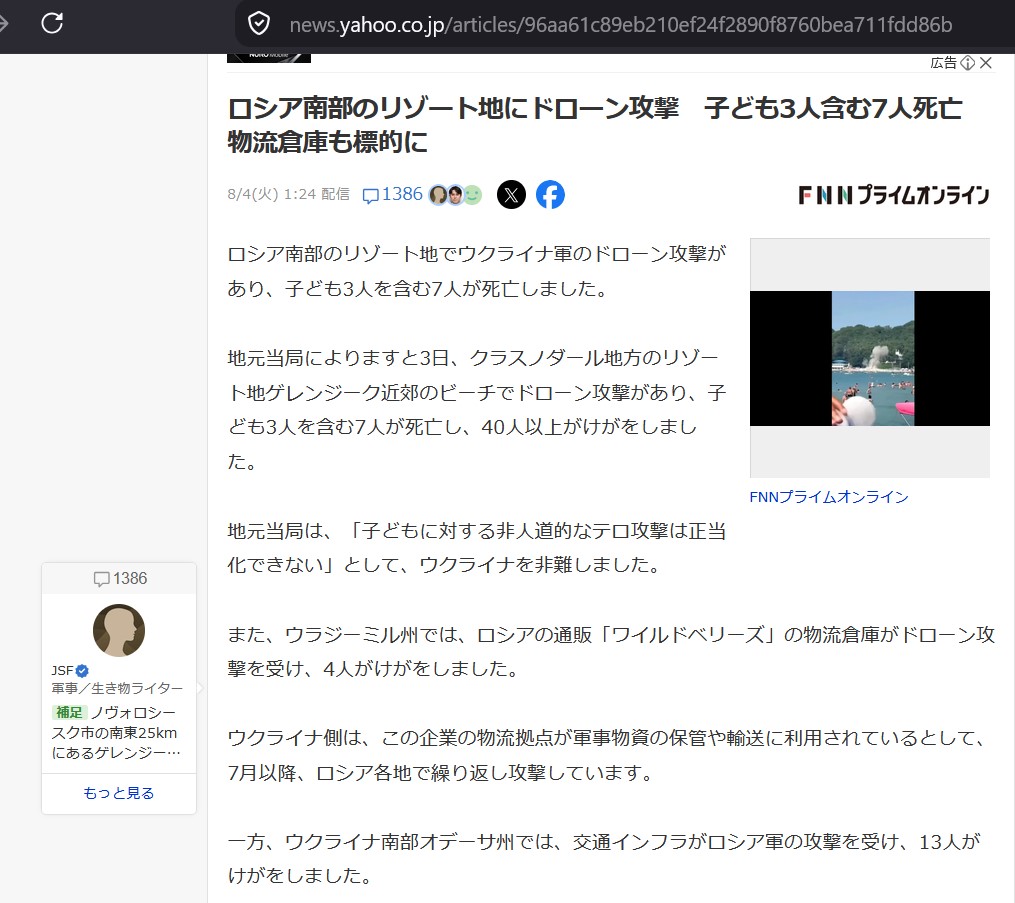Open the 1386 comments header in the sidebar
1015x903 pixels.
pos(120,579)
